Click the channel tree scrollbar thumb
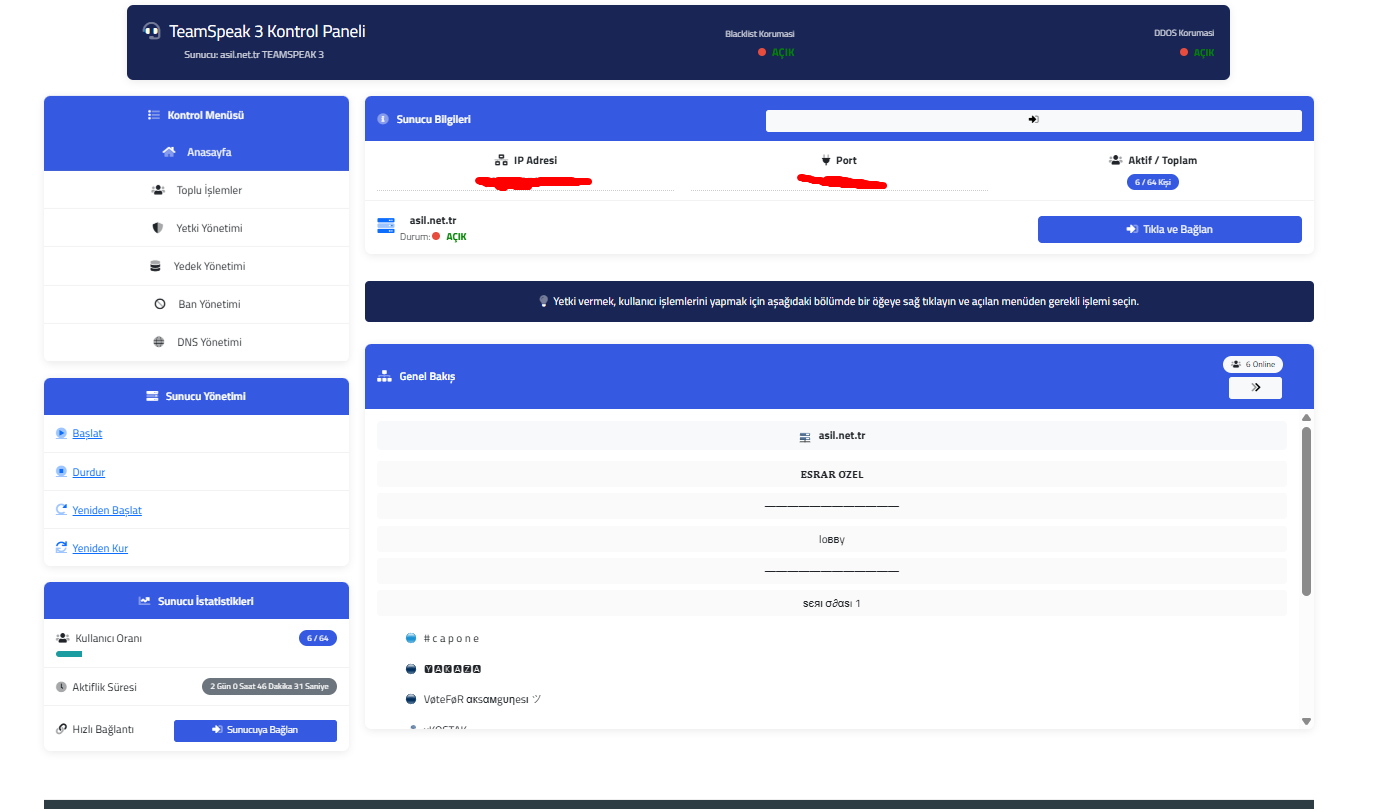 [x=1306, y=511]
